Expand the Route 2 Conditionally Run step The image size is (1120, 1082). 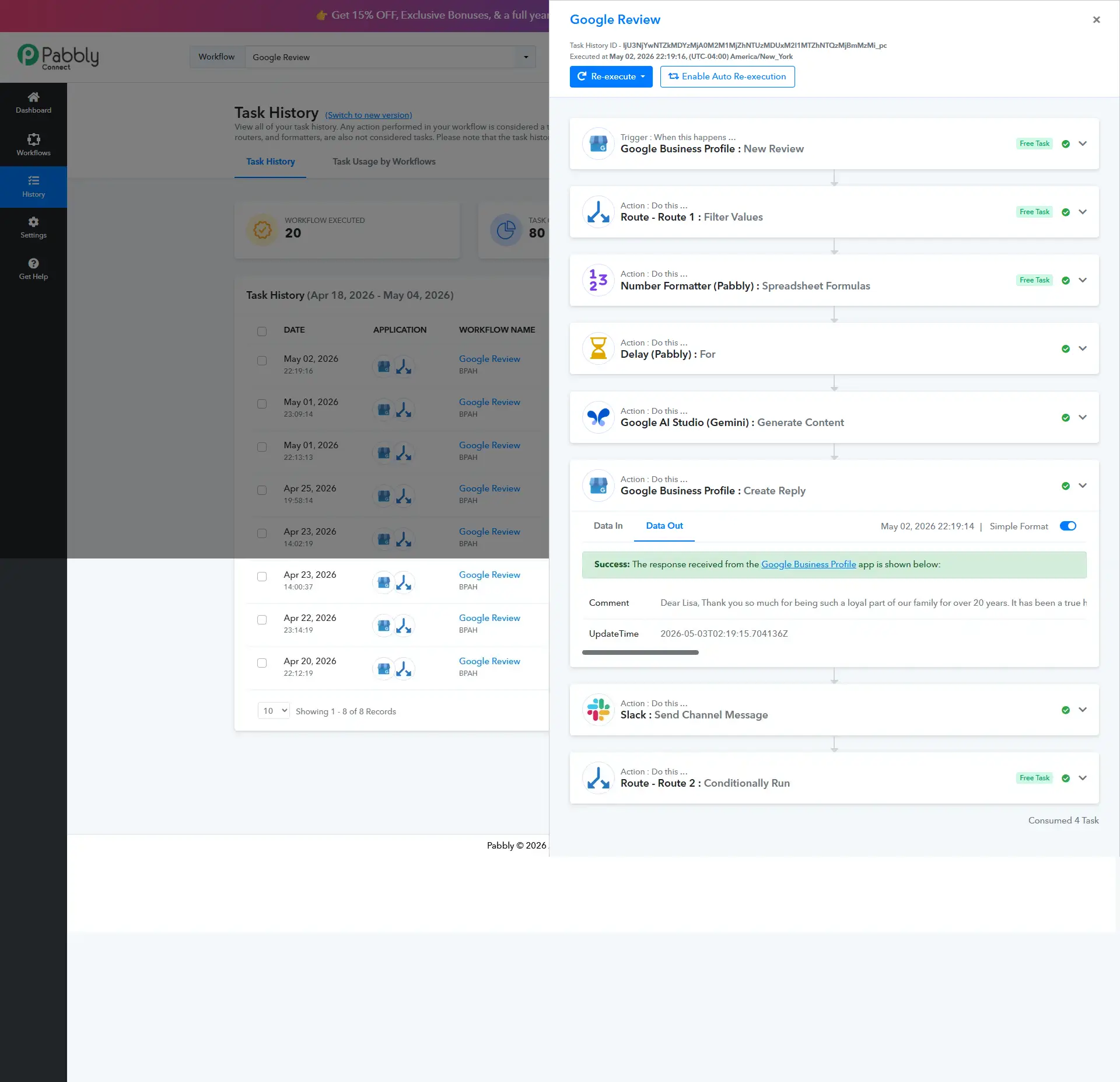click(1083, 778)
